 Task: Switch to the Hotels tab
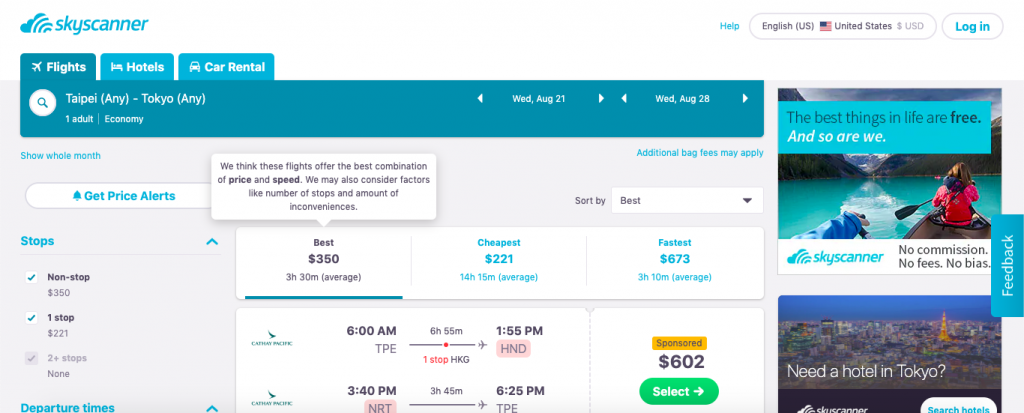pos(137,67)
